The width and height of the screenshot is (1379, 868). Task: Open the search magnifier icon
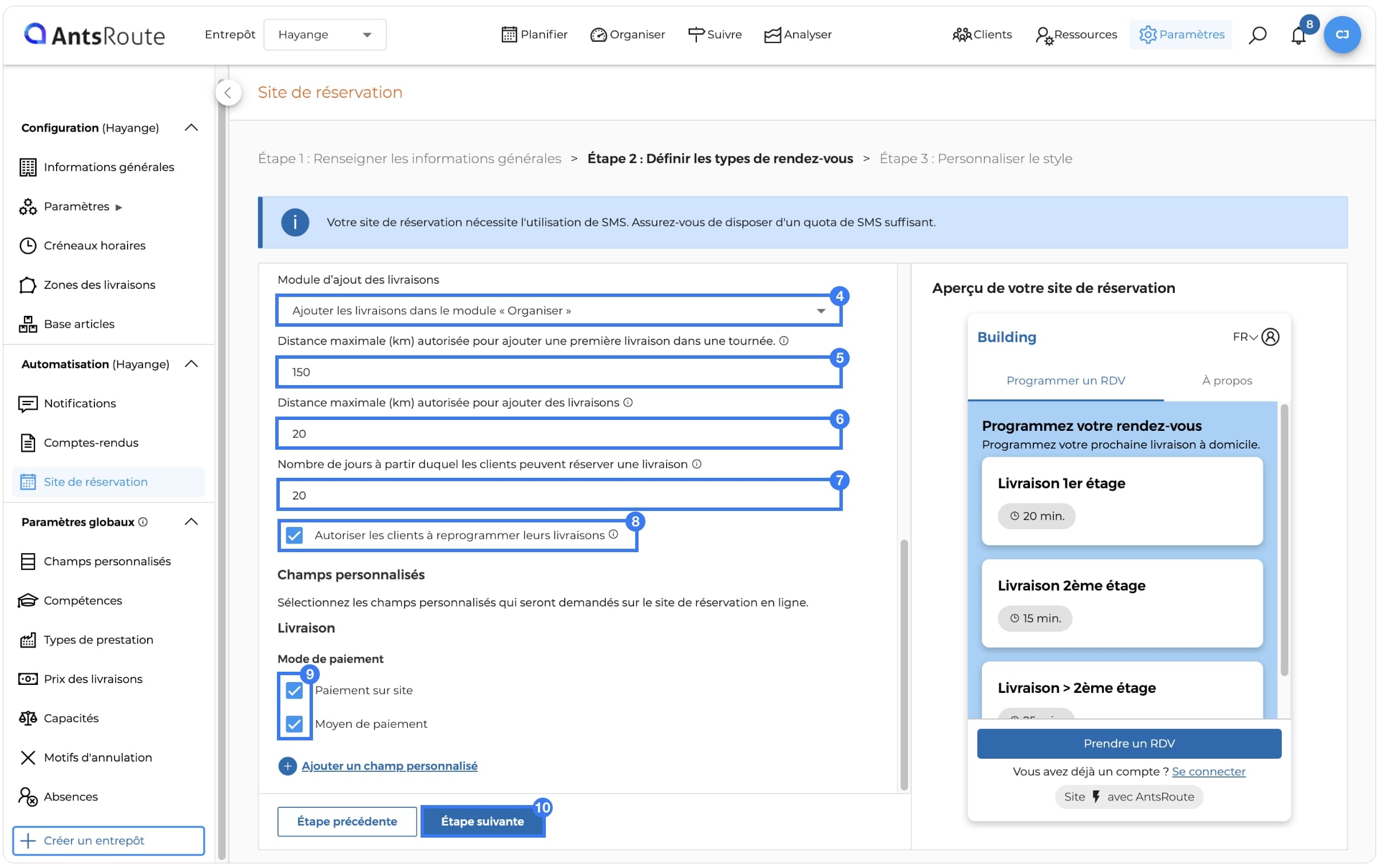[x=1257, y=35]
